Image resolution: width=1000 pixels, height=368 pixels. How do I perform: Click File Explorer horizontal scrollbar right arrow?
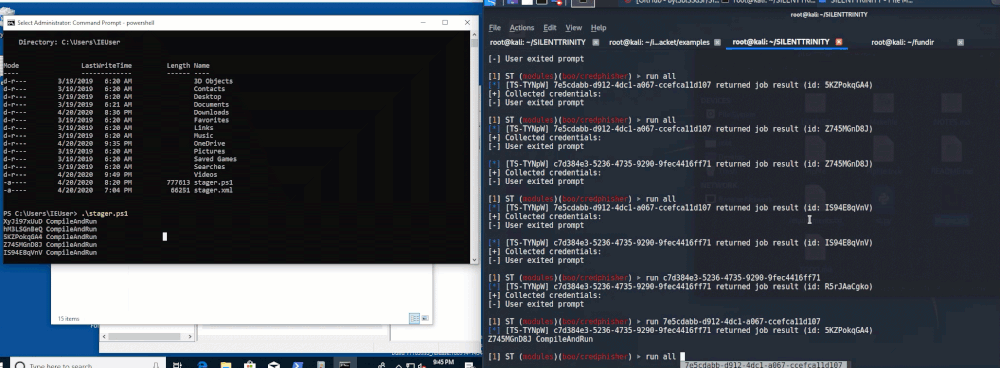191,337
